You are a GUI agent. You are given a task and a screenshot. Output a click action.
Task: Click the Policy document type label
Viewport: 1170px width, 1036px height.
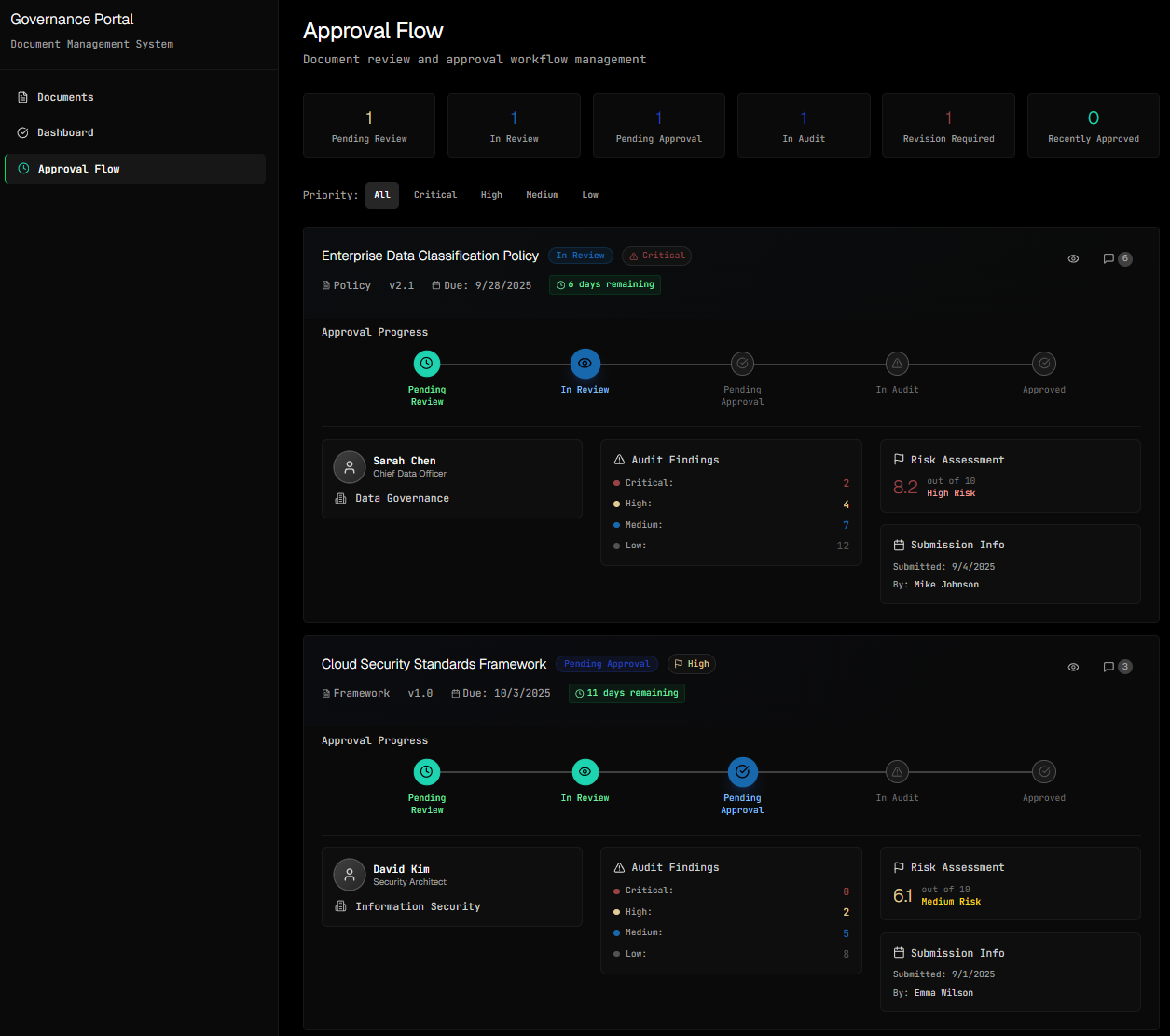(x=352, y=285)
